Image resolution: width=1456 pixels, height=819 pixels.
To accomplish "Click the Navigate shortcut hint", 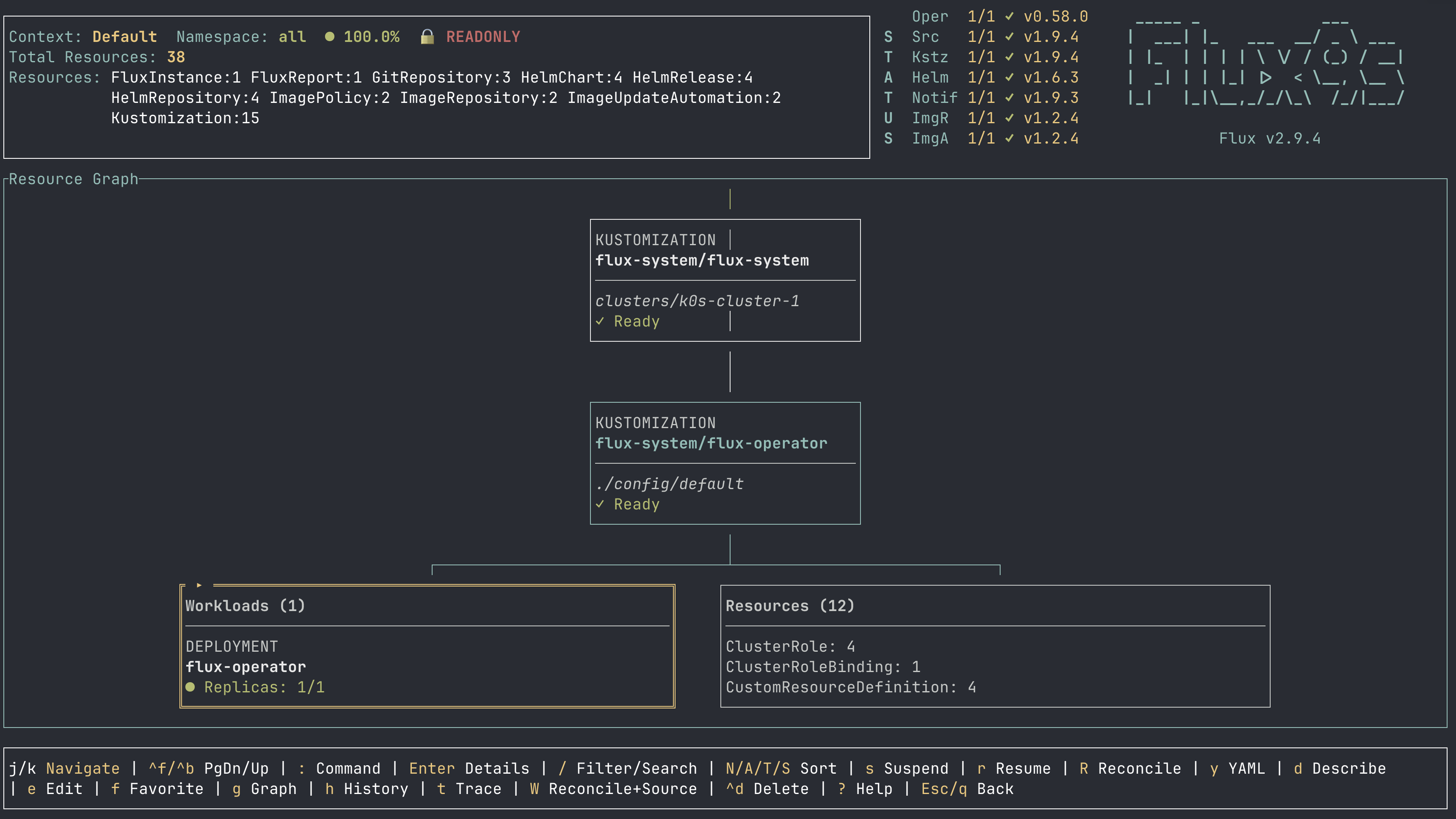I will point(64,769).
